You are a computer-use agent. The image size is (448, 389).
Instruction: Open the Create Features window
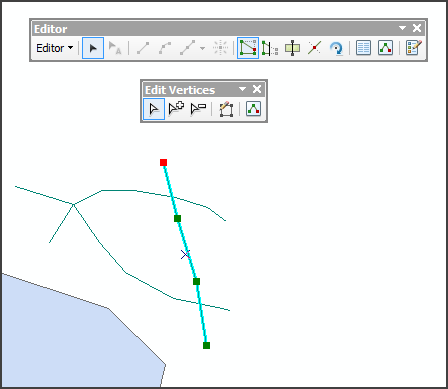click(414, 48)
